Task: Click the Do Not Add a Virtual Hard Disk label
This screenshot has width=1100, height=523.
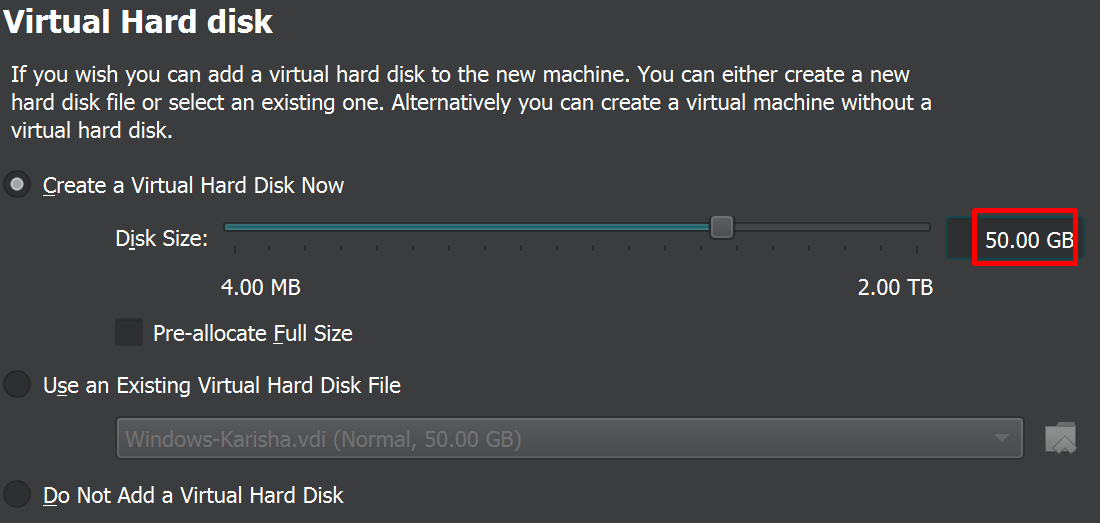Action: coord(194,496)
